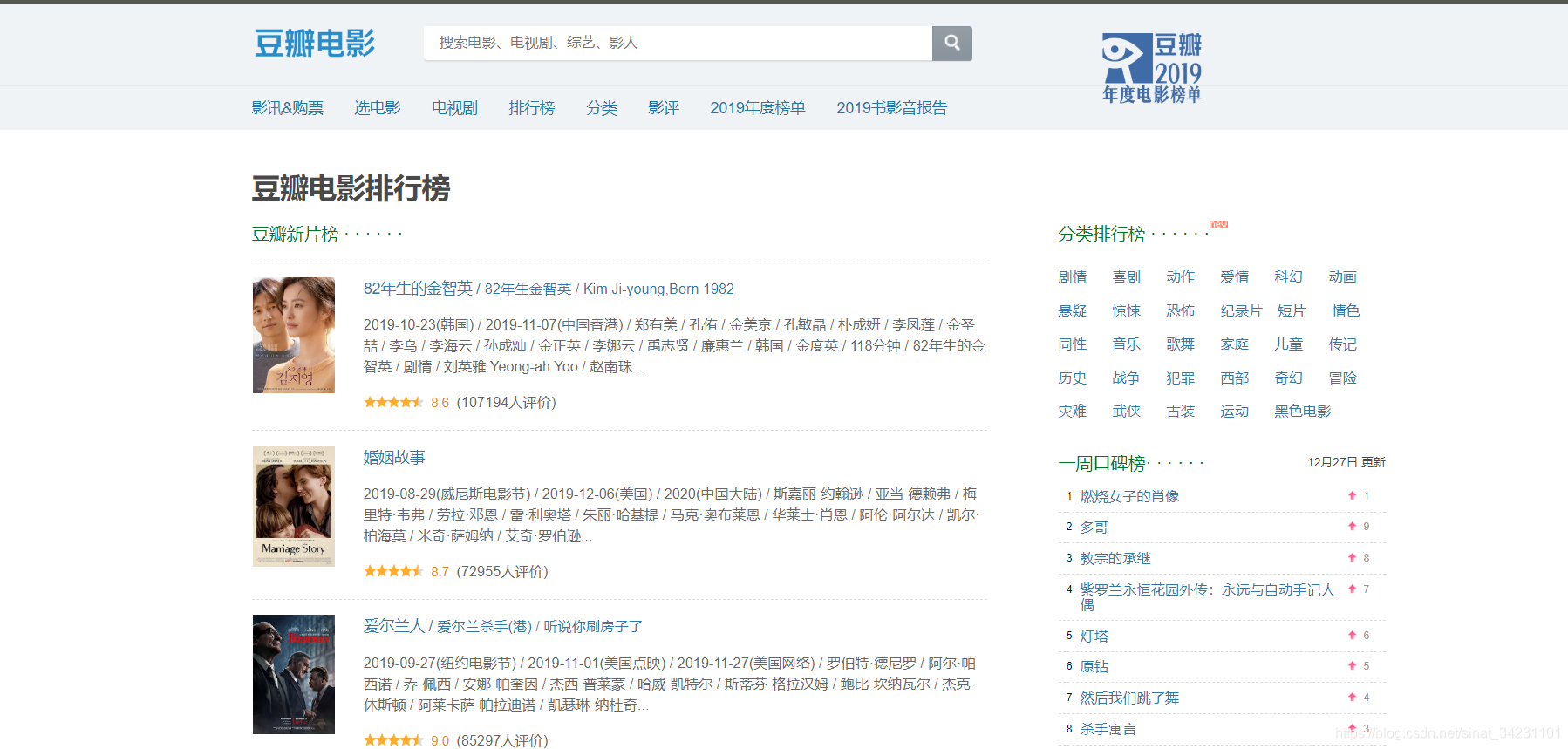This screenshot has height=749, width=1568.
Task: Select the 战争 genre ranking
Action: [x=1127, y=378]
